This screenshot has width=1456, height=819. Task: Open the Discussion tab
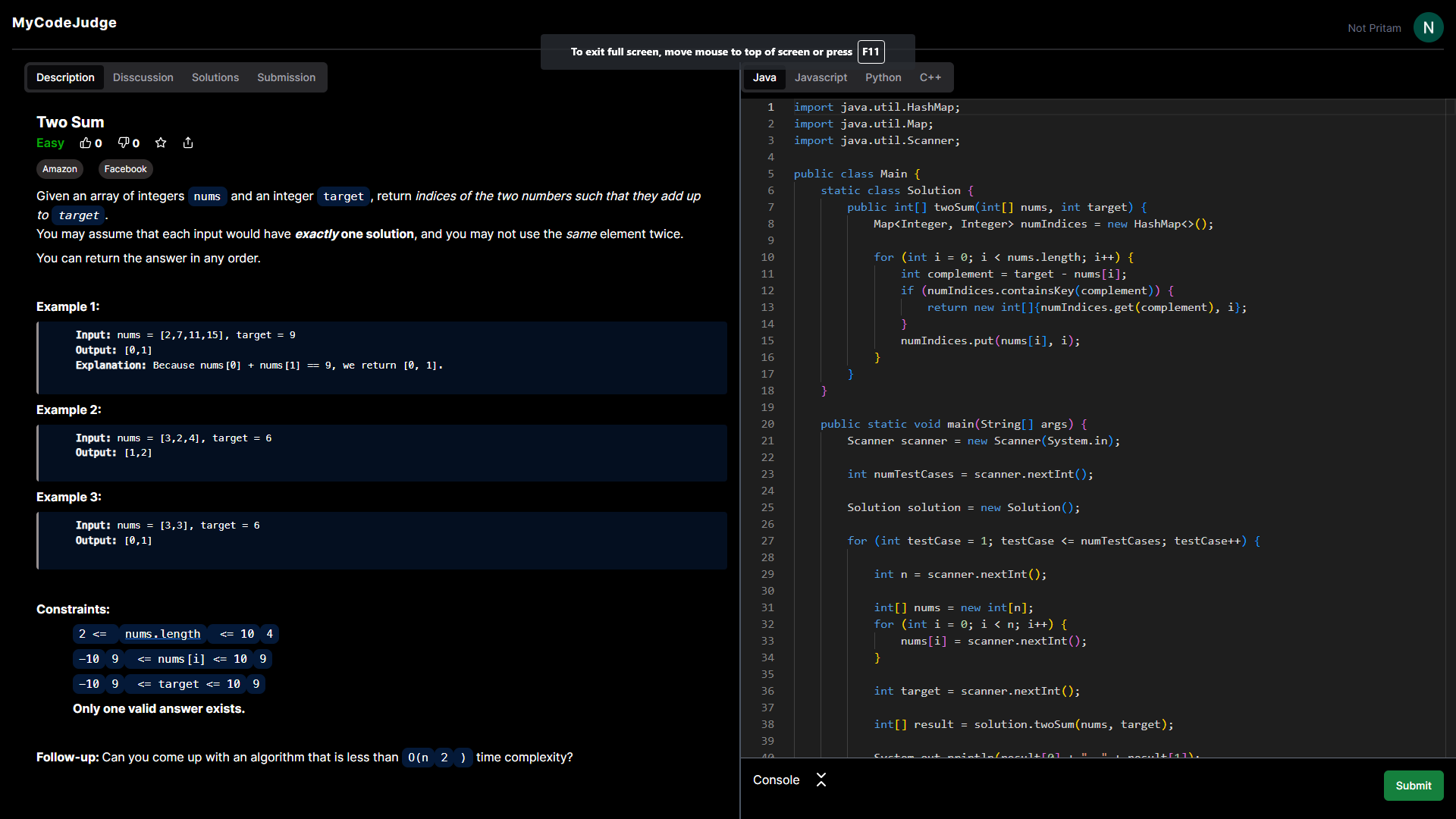pos(142,77)
